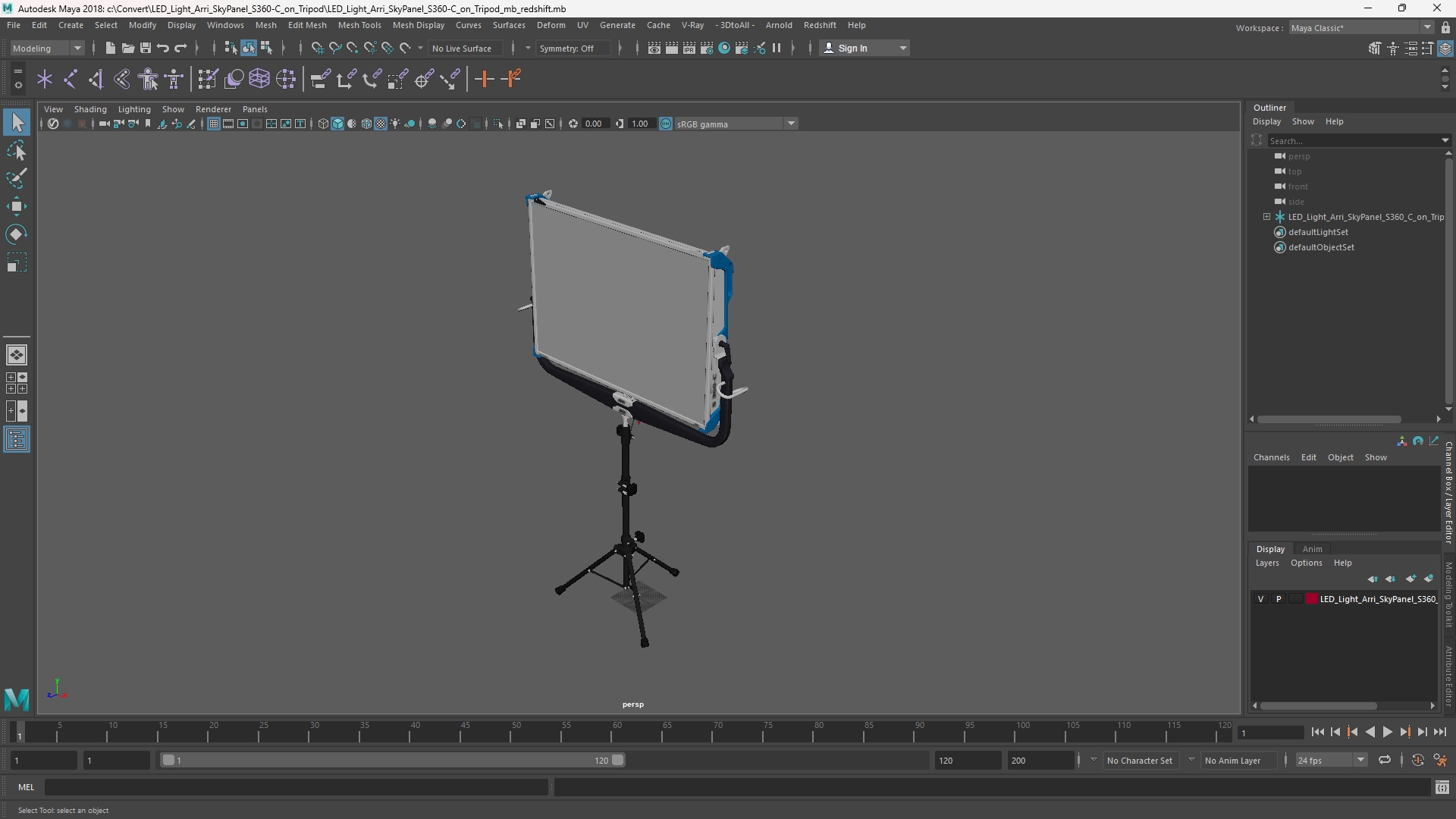Go to start of playback range
The image size is (1456, 819).
tap(1317, 732)
